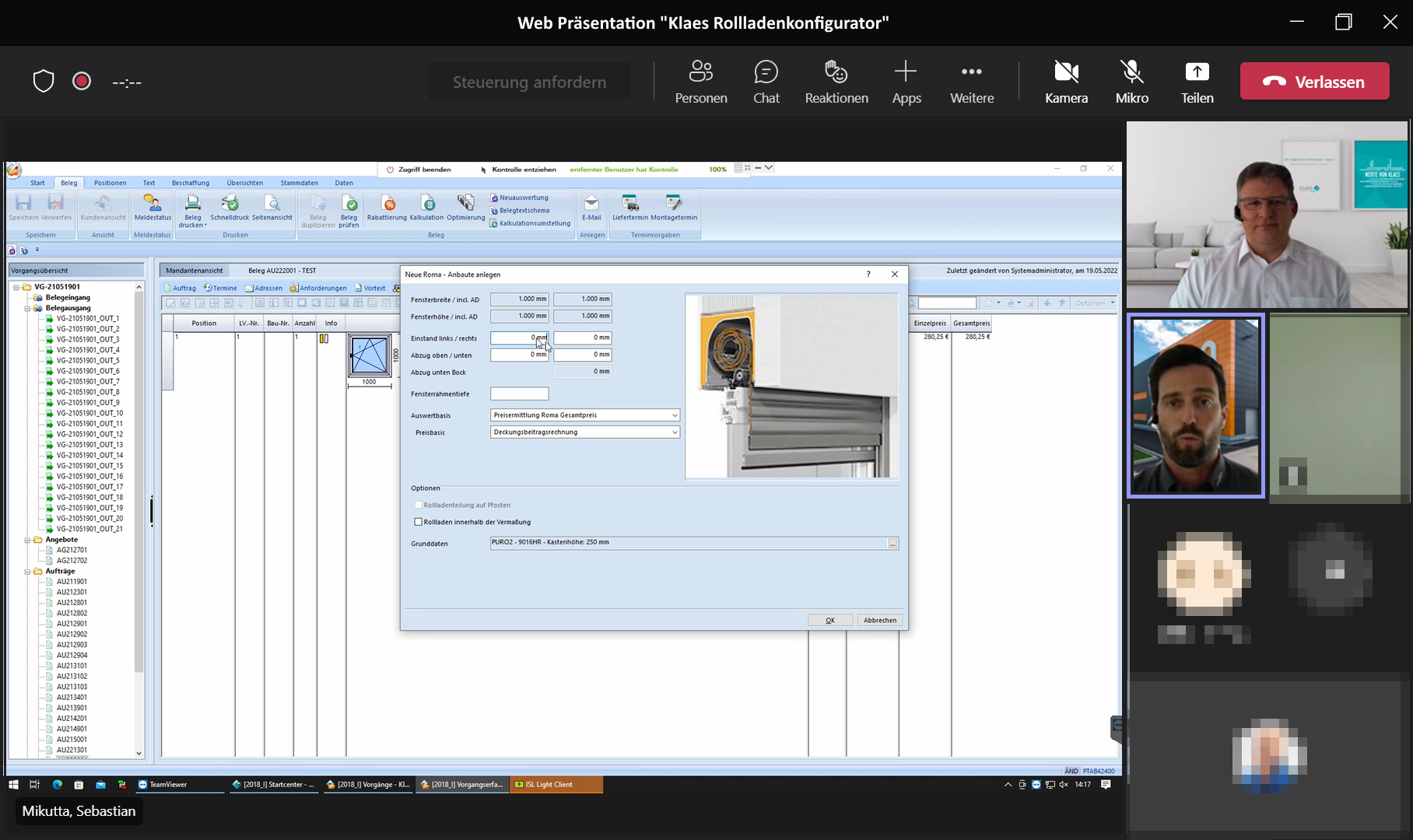Click the dialog help question mark
This screenshot has width=1413, height=840.
[868, 274]
